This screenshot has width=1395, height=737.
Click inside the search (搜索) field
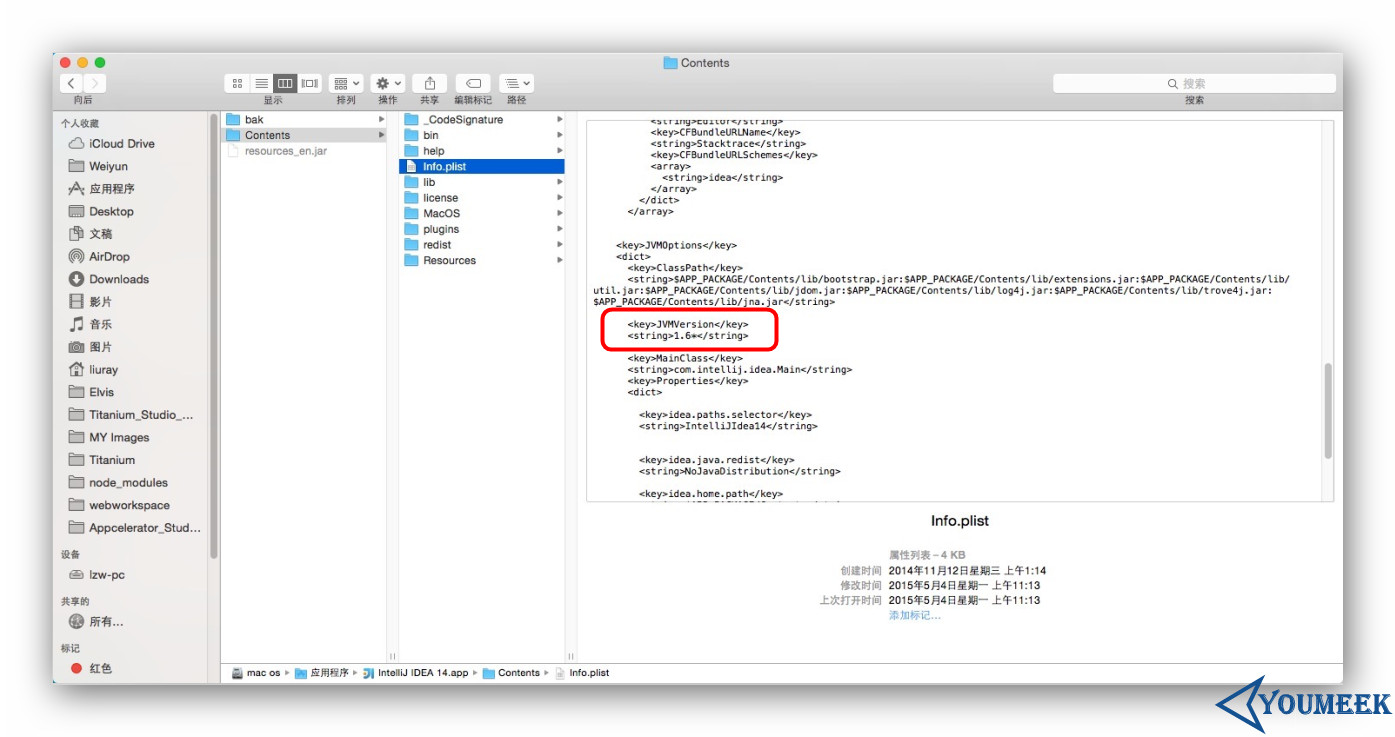(1193, 83)
